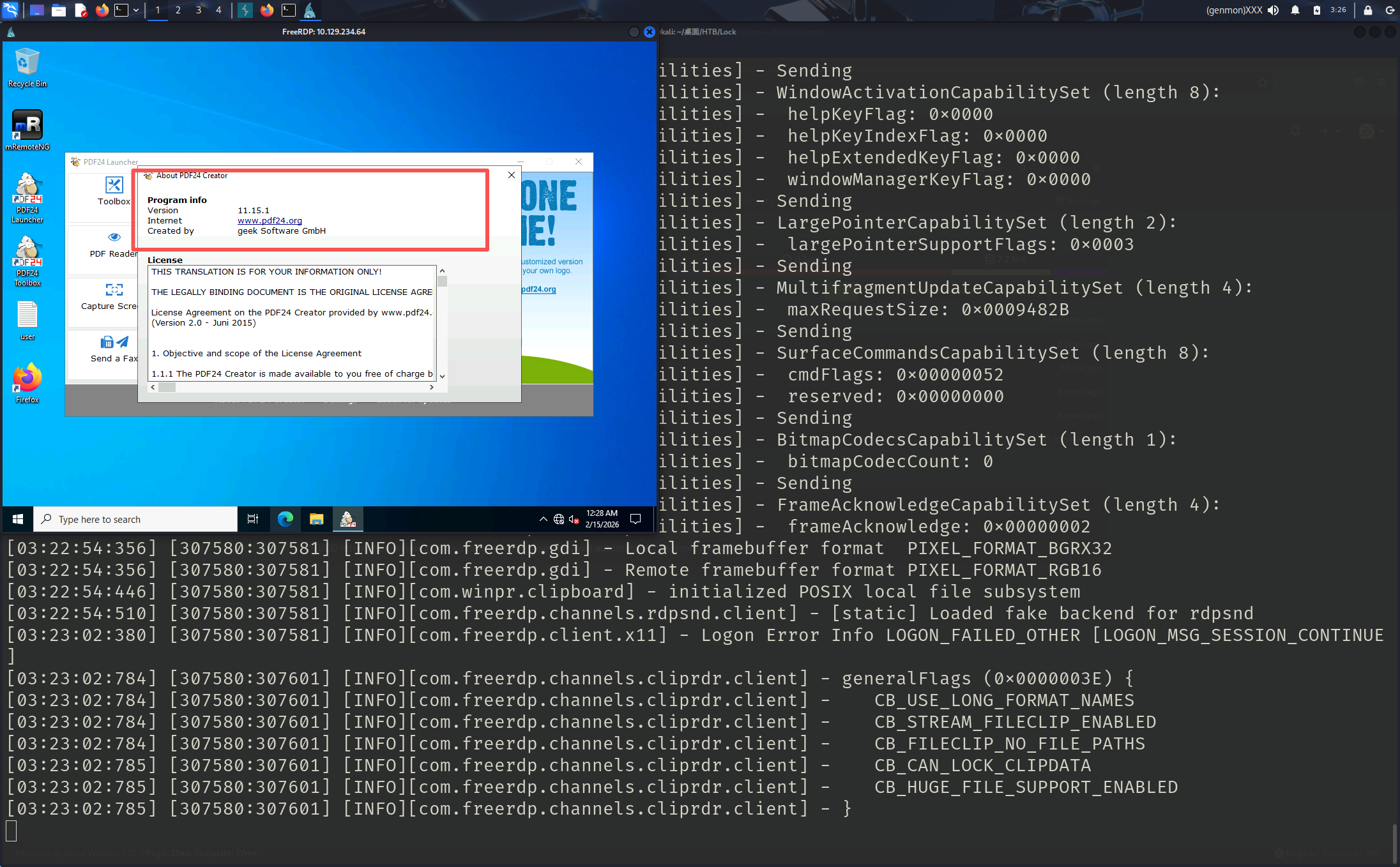The image size is (1400, 867).
Task: Click the version number 11.15.1
Action: click(254, 211)
